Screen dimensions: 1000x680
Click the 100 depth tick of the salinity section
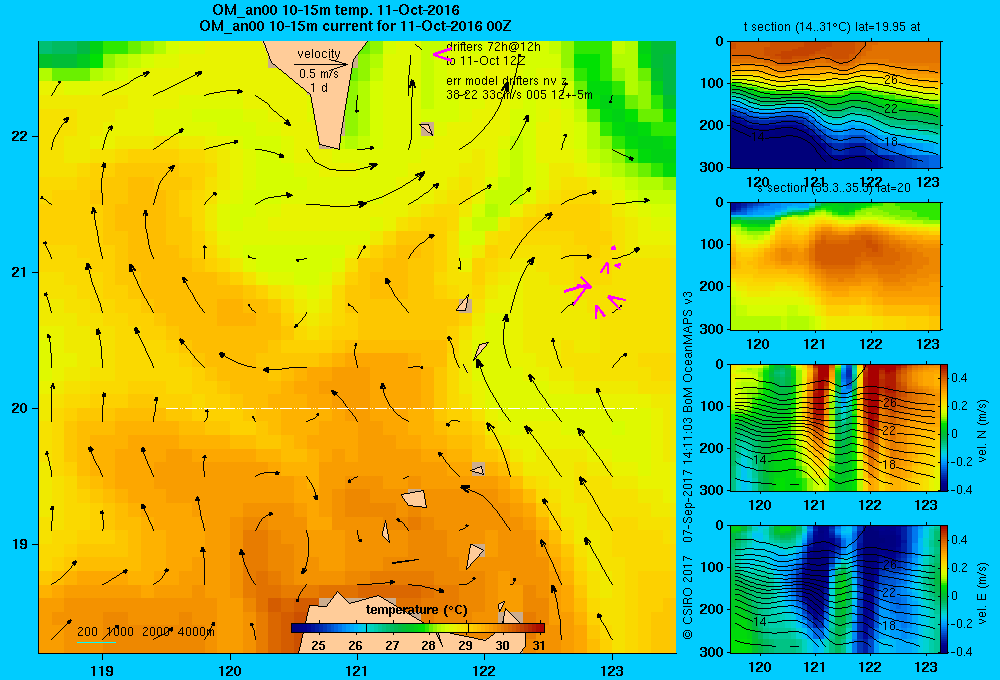pos(714,244)
